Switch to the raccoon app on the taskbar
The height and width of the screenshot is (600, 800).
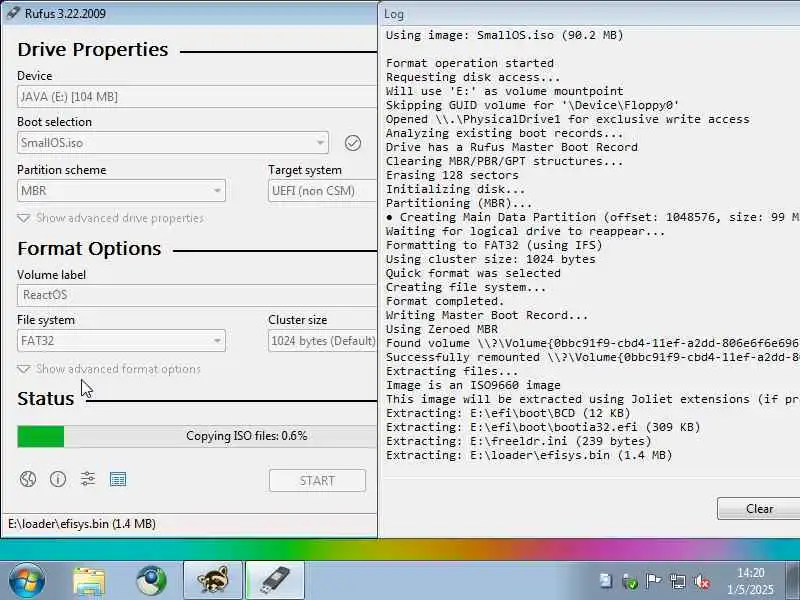(x=213, y=581)
